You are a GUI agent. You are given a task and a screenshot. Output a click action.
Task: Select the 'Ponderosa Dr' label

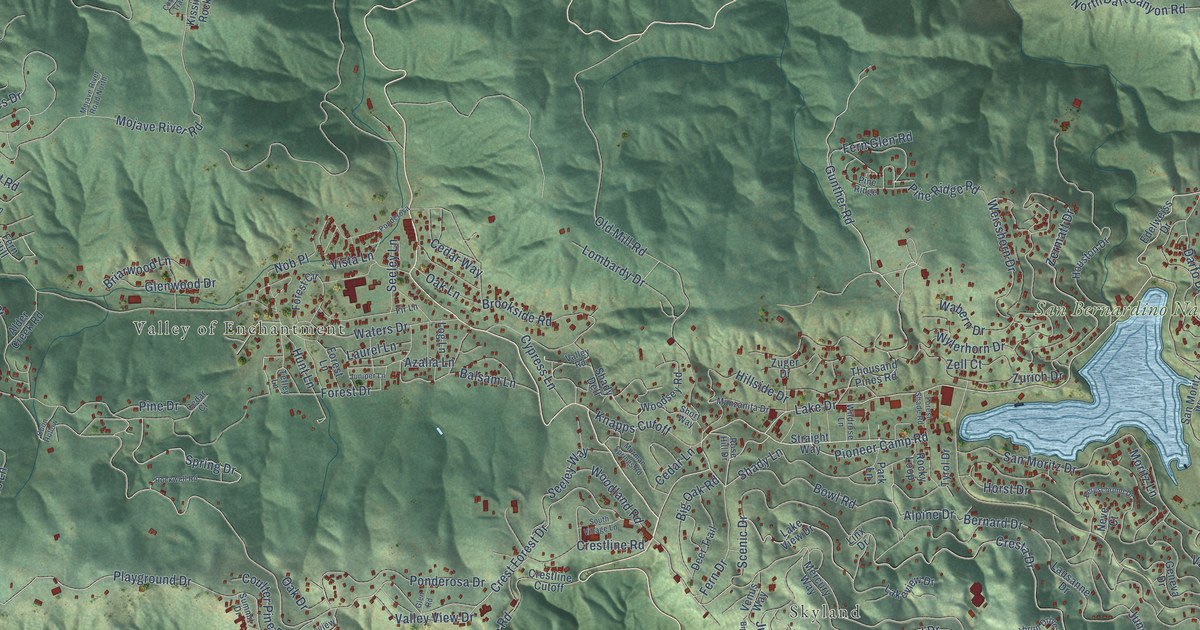pyautogui.click(x=446, y=579)
